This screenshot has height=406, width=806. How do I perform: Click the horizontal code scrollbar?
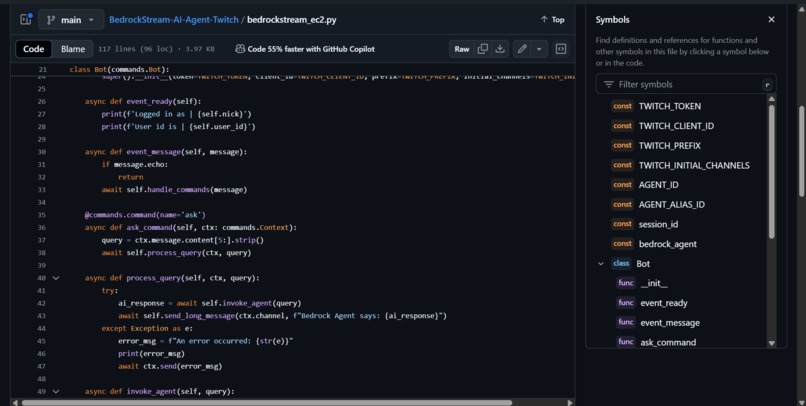tap(267, 402)
